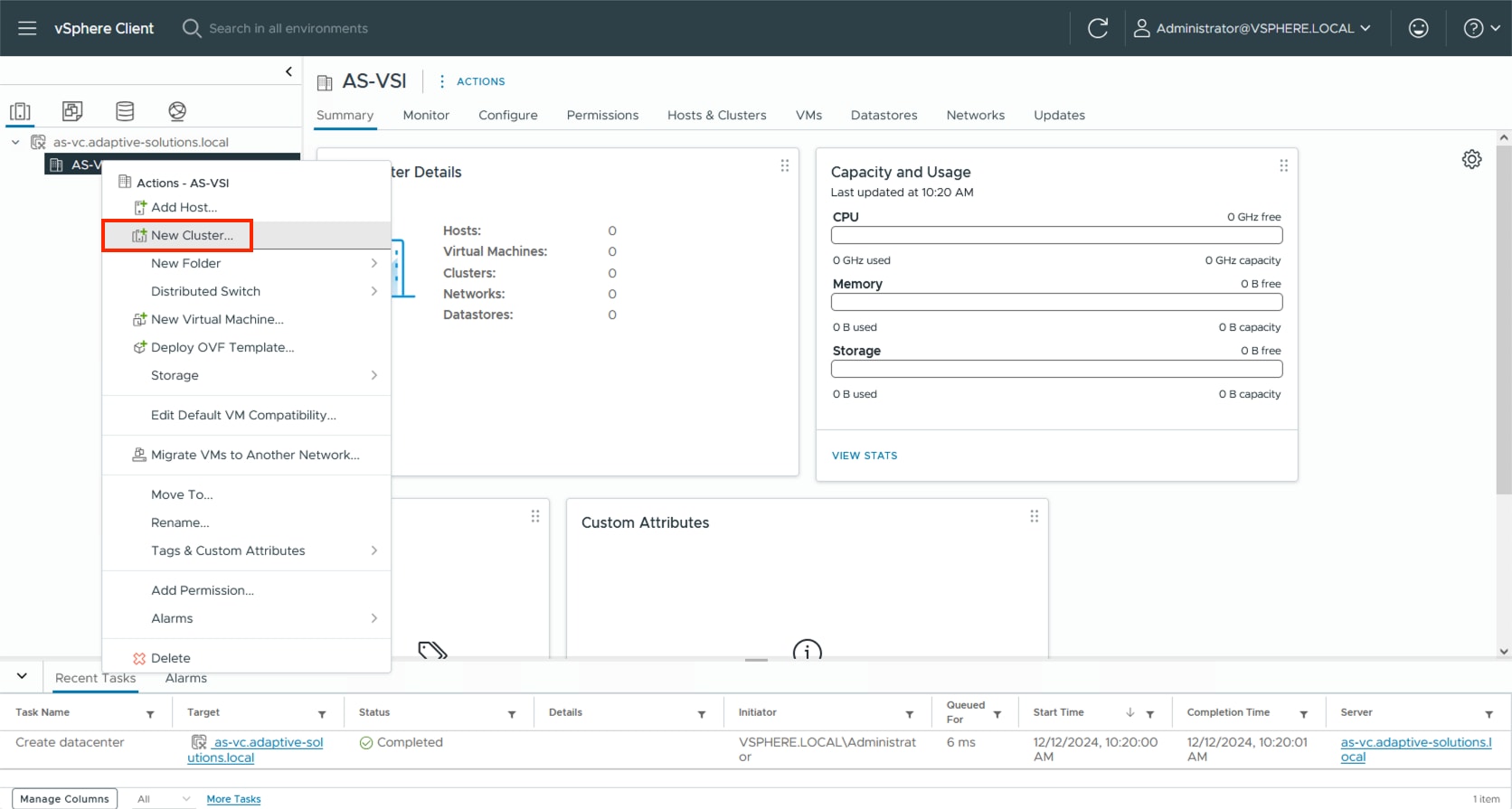Sort by Start Time arrow
Image resolution: width=1512 pixels, height=809 pixels.
pos(1130,712)
